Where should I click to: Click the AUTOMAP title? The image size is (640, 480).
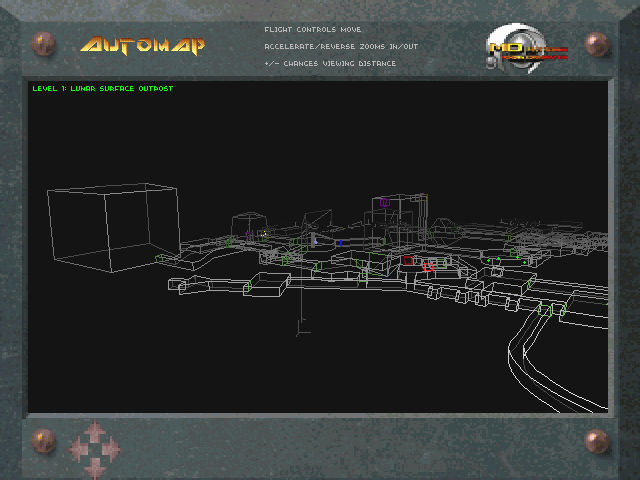click(x=142, y=45)
